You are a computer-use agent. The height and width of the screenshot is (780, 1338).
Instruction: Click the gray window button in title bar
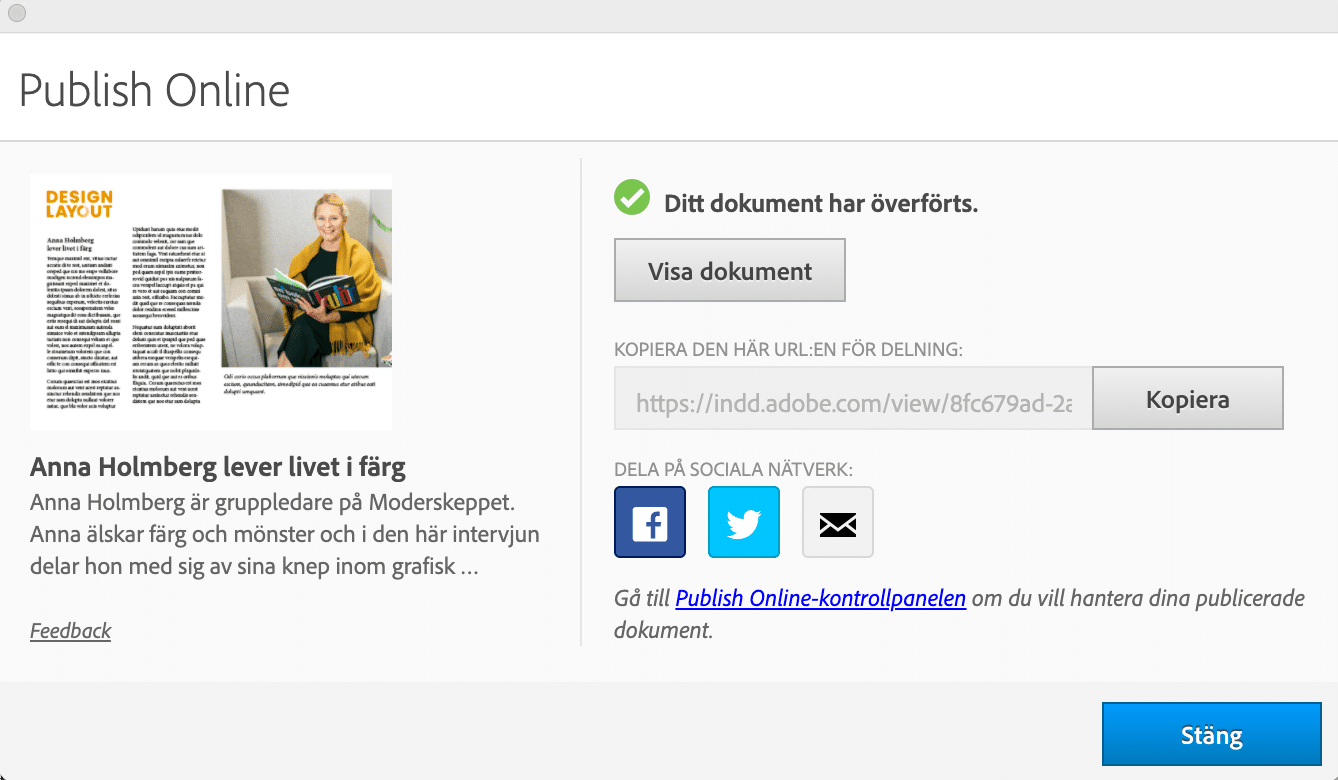tap(17, 13)
